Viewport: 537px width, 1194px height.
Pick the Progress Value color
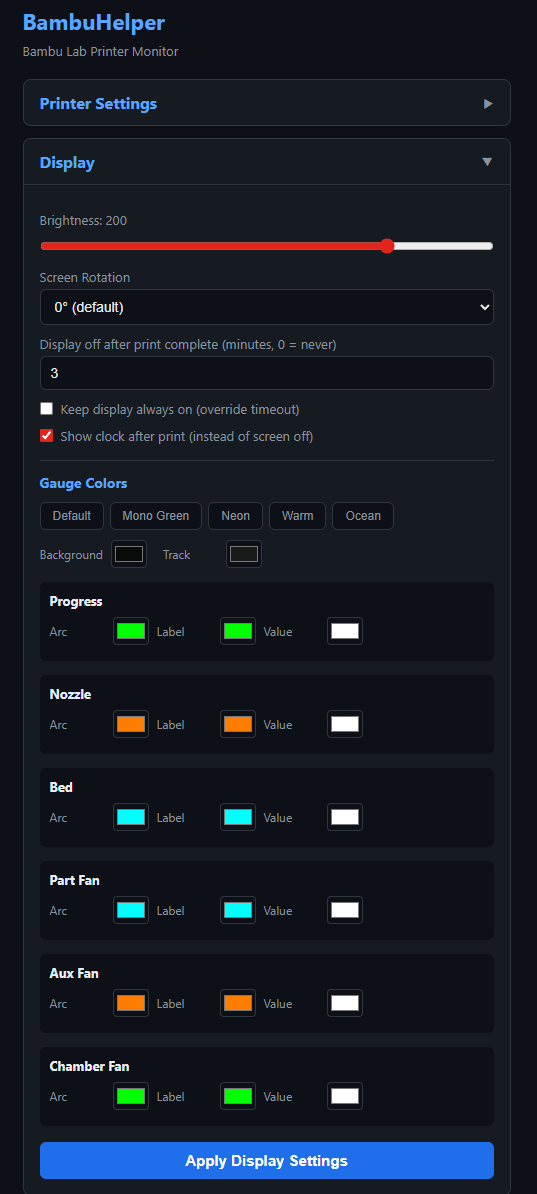pos(345,631)
